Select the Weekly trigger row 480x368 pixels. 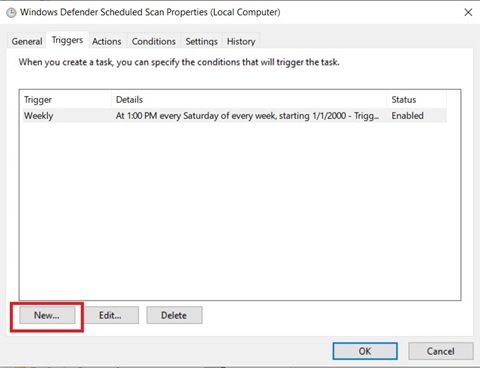pos(234,116)
